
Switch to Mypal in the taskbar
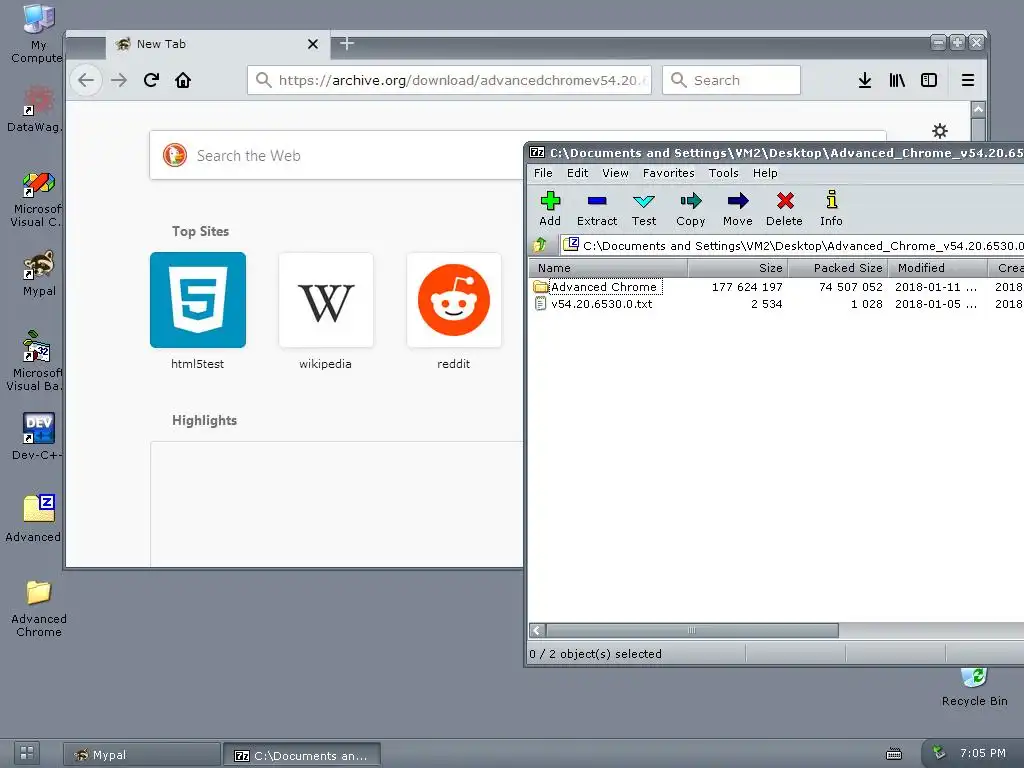pos(142,755)
